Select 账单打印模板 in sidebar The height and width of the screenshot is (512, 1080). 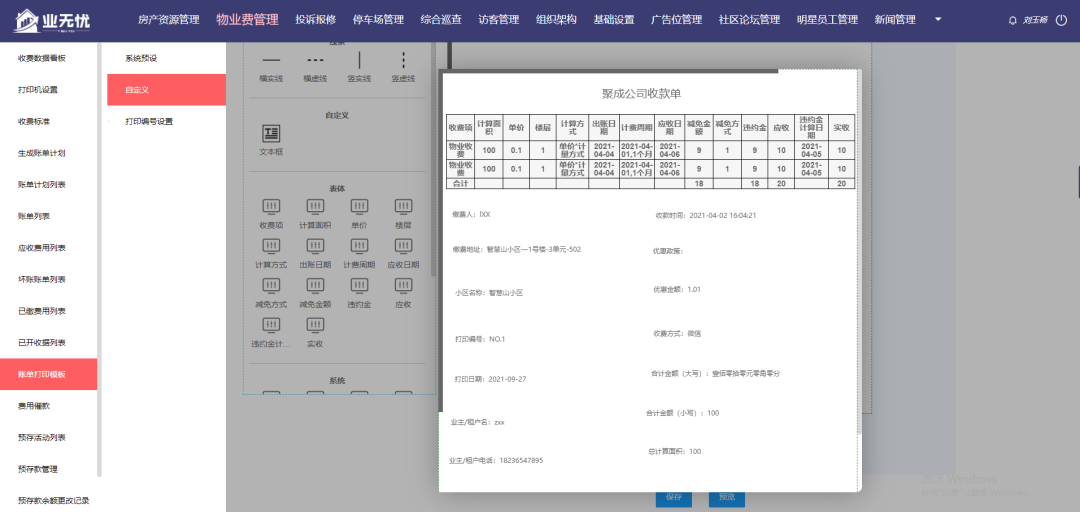point(48,374)
